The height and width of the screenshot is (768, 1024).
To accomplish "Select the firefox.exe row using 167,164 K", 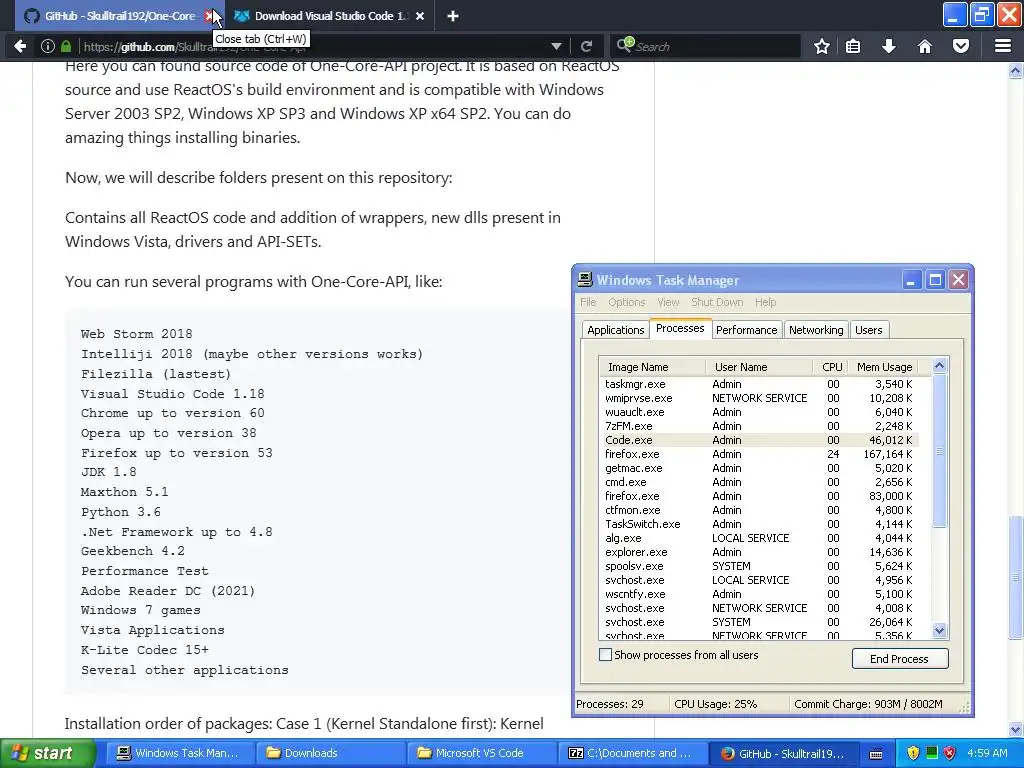I will pos(759,454).
